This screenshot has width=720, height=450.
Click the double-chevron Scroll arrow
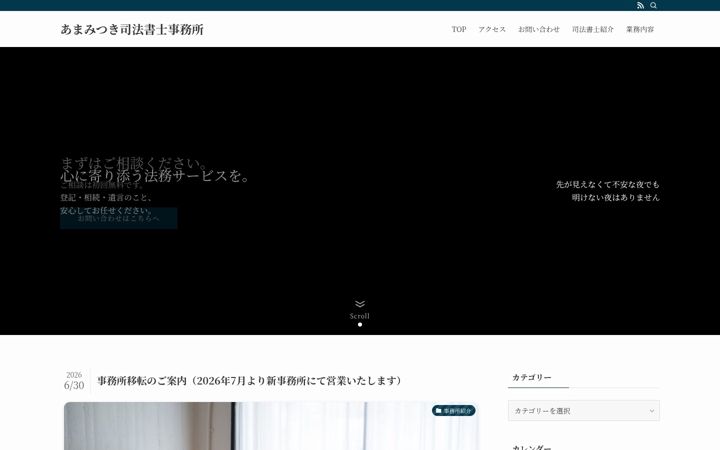360,304
